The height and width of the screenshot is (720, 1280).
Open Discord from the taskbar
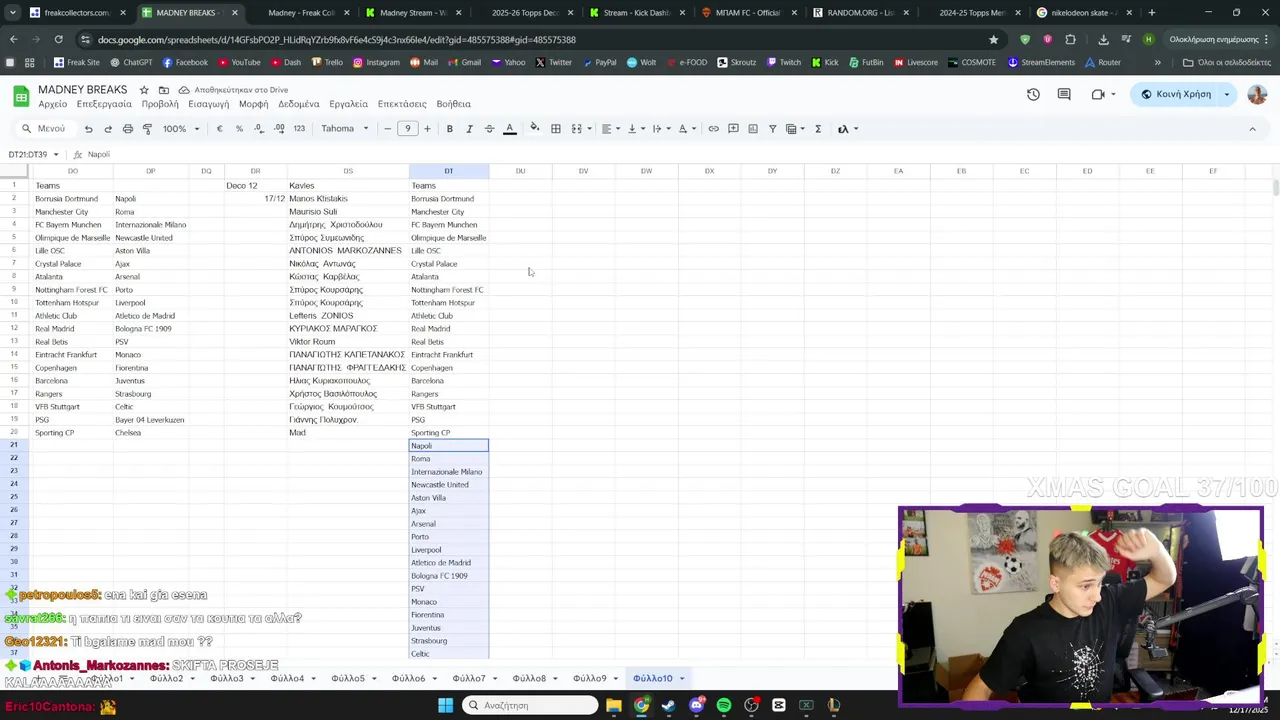pos(697,705)
